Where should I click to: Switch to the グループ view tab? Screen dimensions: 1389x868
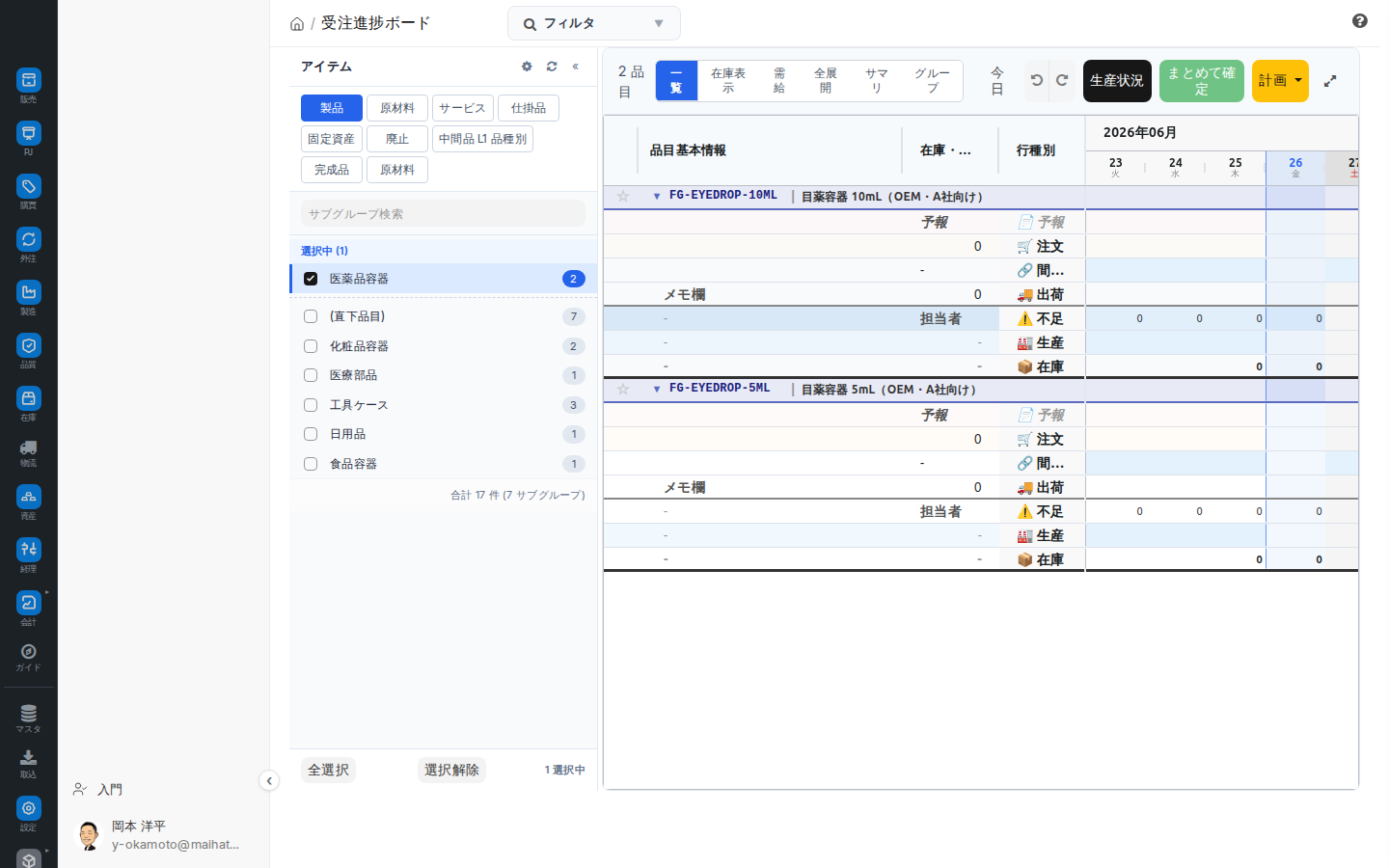click(933, 81)
